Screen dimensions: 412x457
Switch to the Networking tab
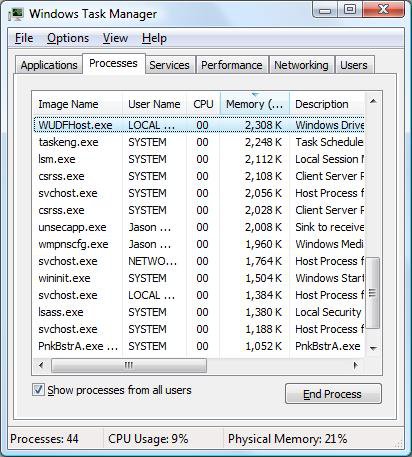pyautogui.click(x=301, y=65)
